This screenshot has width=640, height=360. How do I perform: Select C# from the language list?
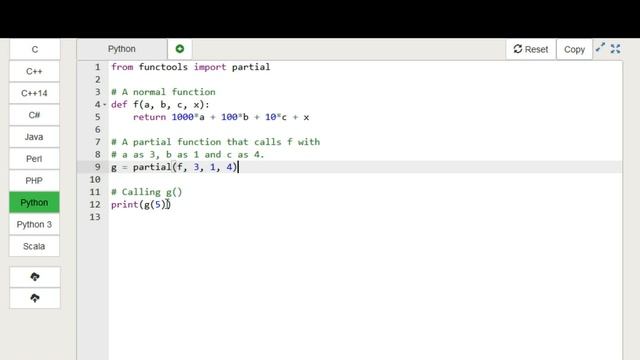pyautogui.click(x=34, y=115)
